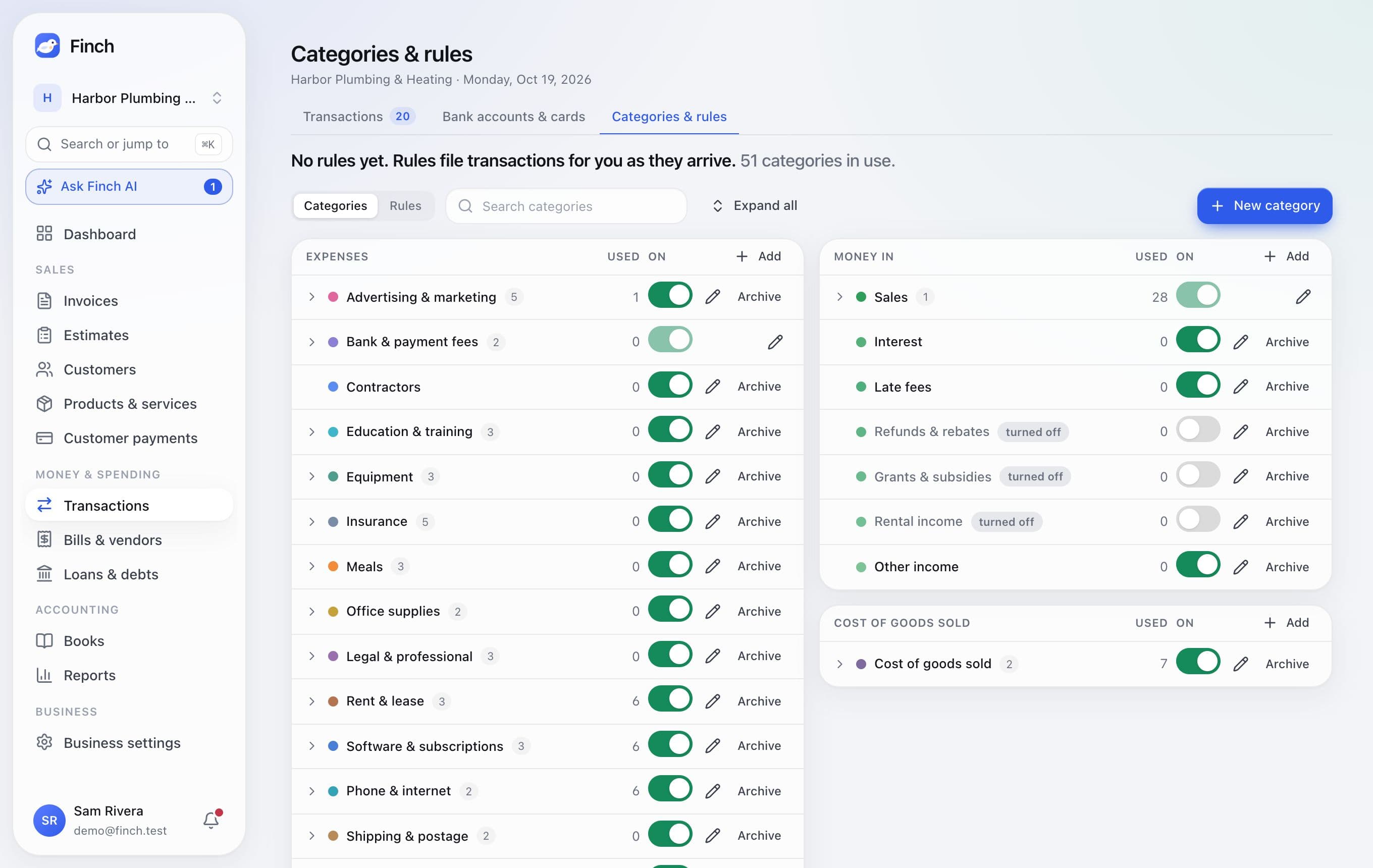Click Insurance category color dot
The width and height of the screenshot is (1373, 868).
(x=333, y=521)
